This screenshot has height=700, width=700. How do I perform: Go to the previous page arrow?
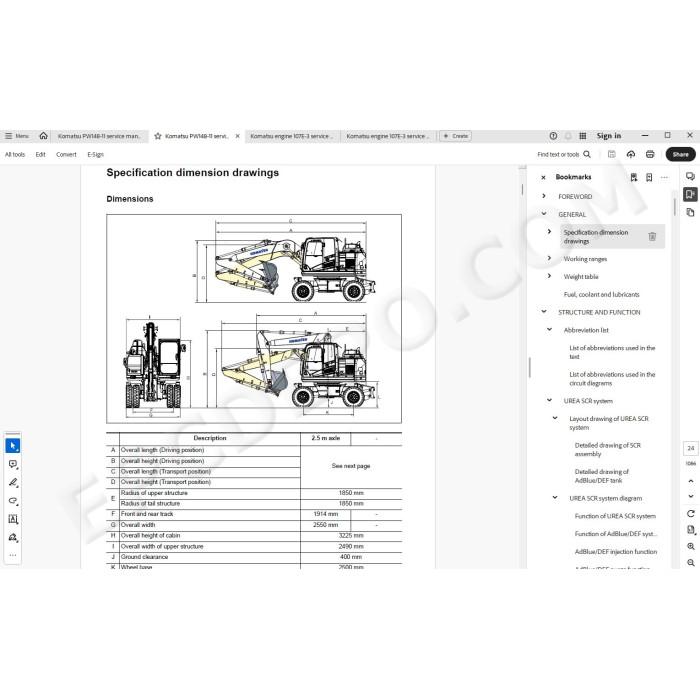(x=691, y=481)
